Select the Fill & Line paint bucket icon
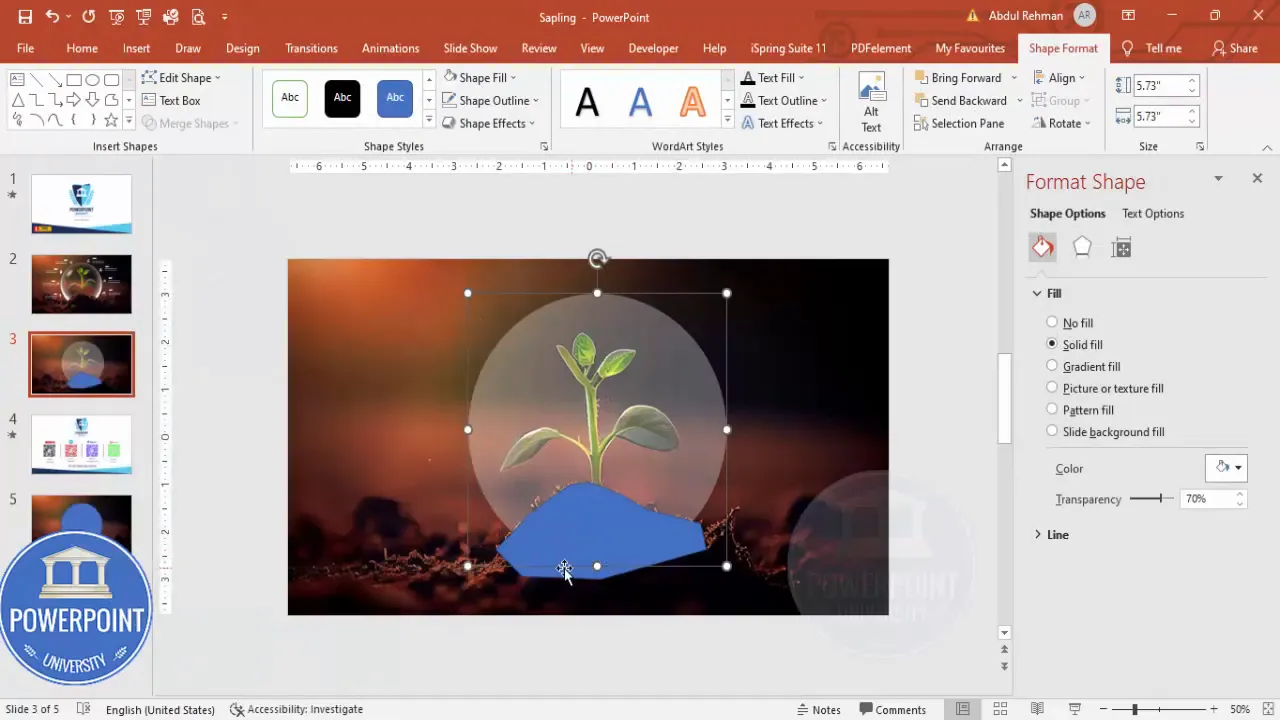Image resolution: width=1280 pixels, height=720 pixels. click(x=1043, y=247)
